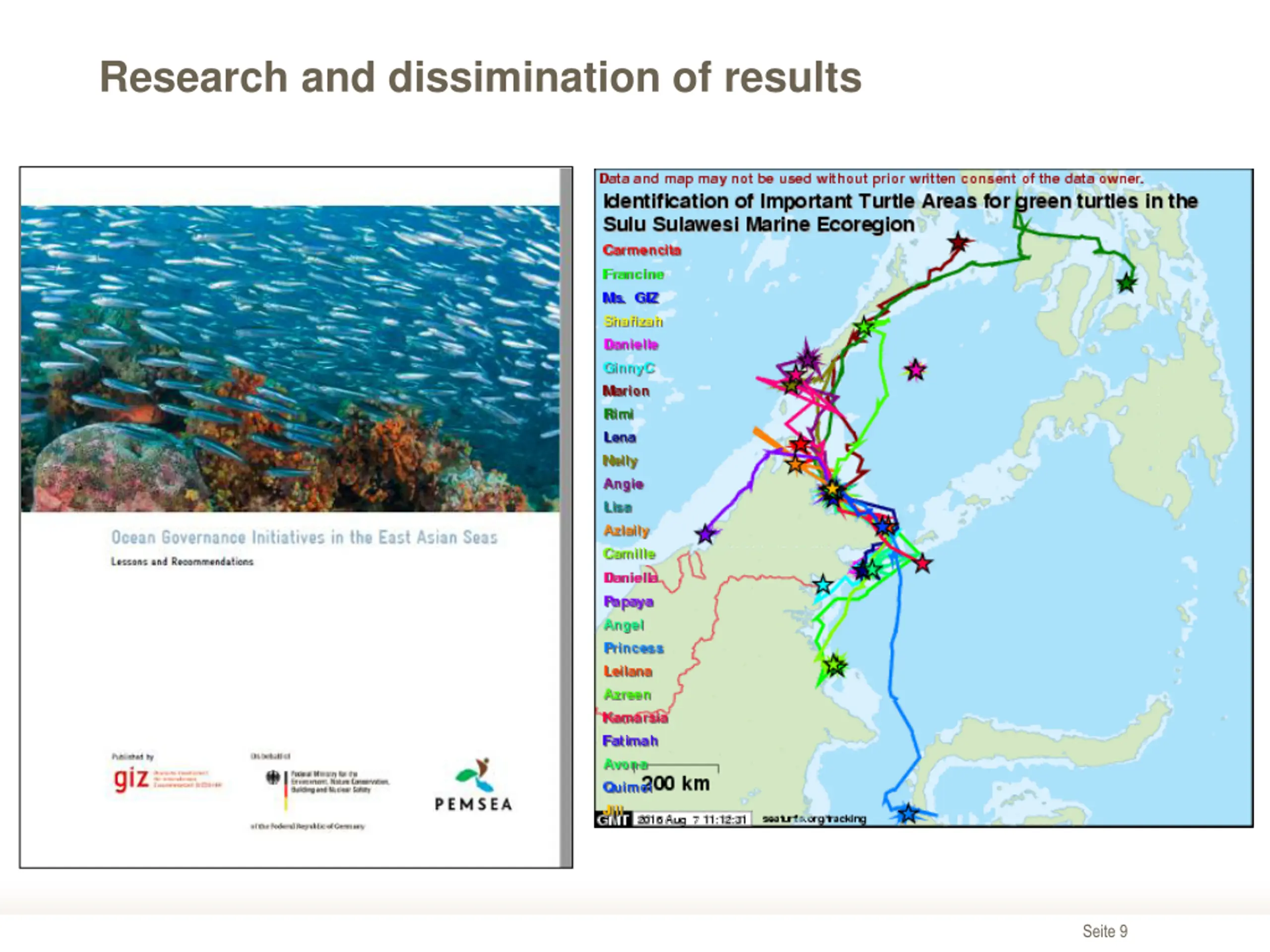The height and width of the screenshot is (952, 1270).
Task: Select 'Camille' in the map legend
Action: coord(629,554)
